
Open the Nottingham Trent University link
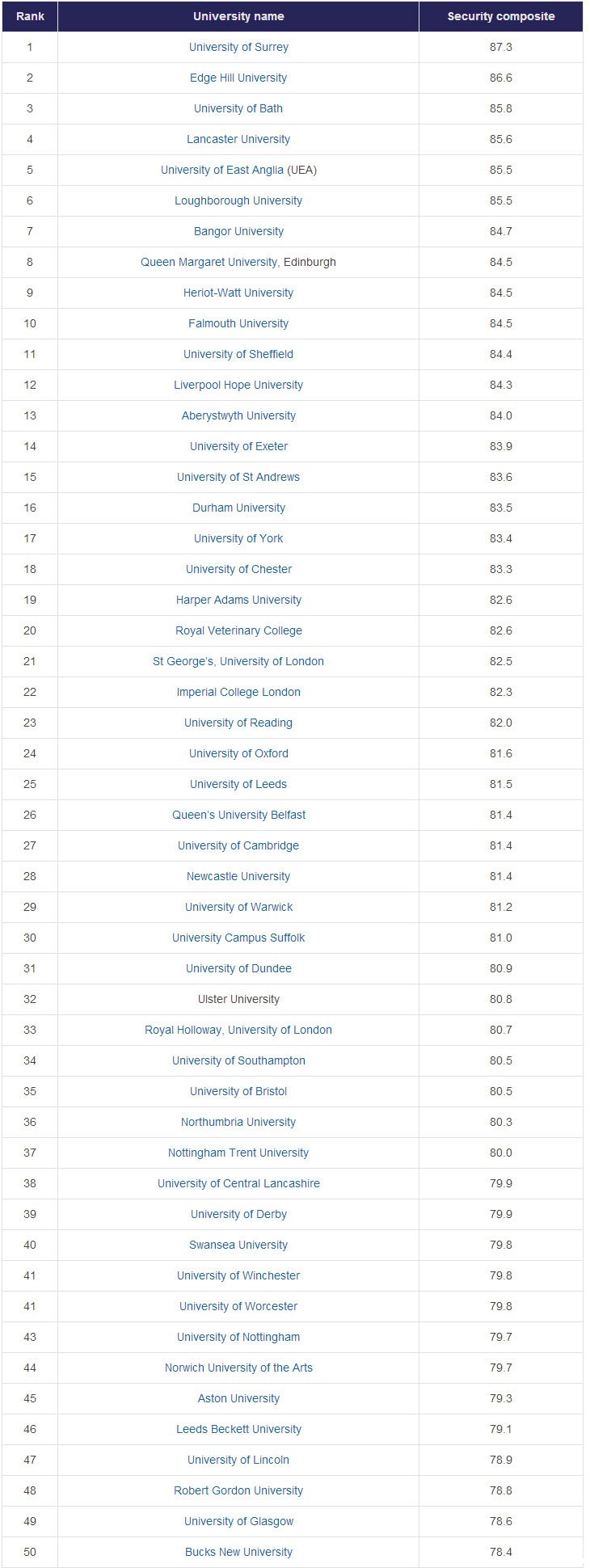click(238, 1153)
